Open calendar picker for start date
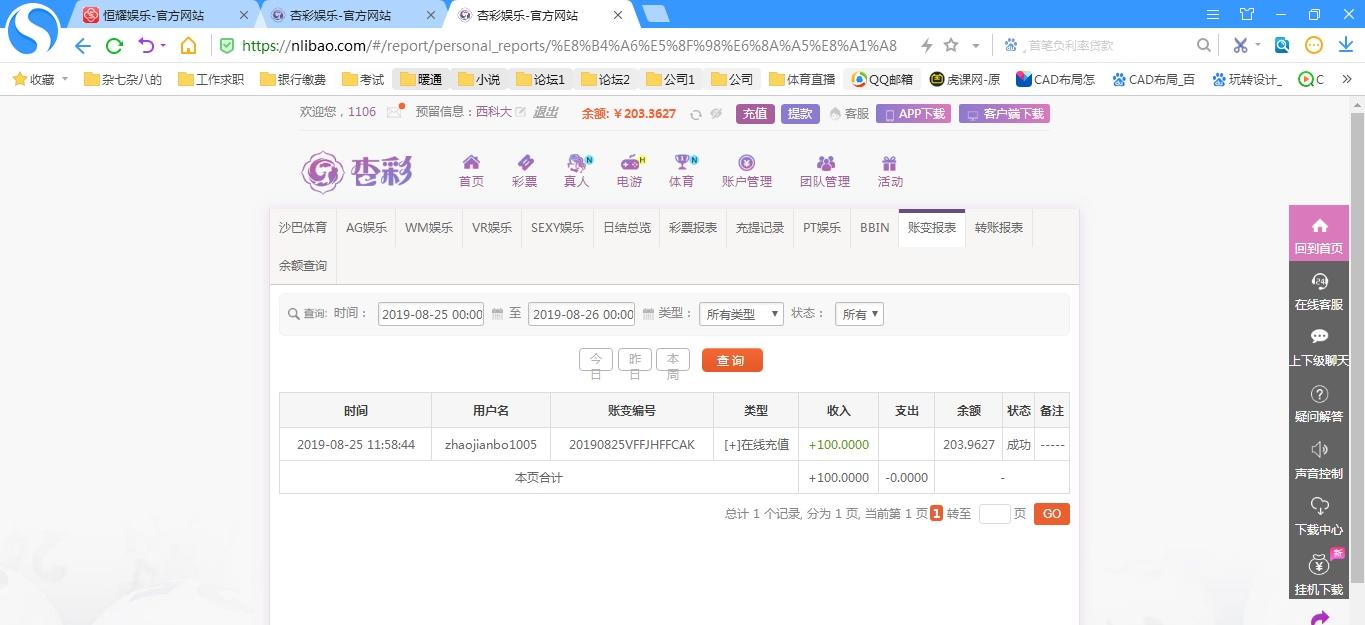 [497, 314]
